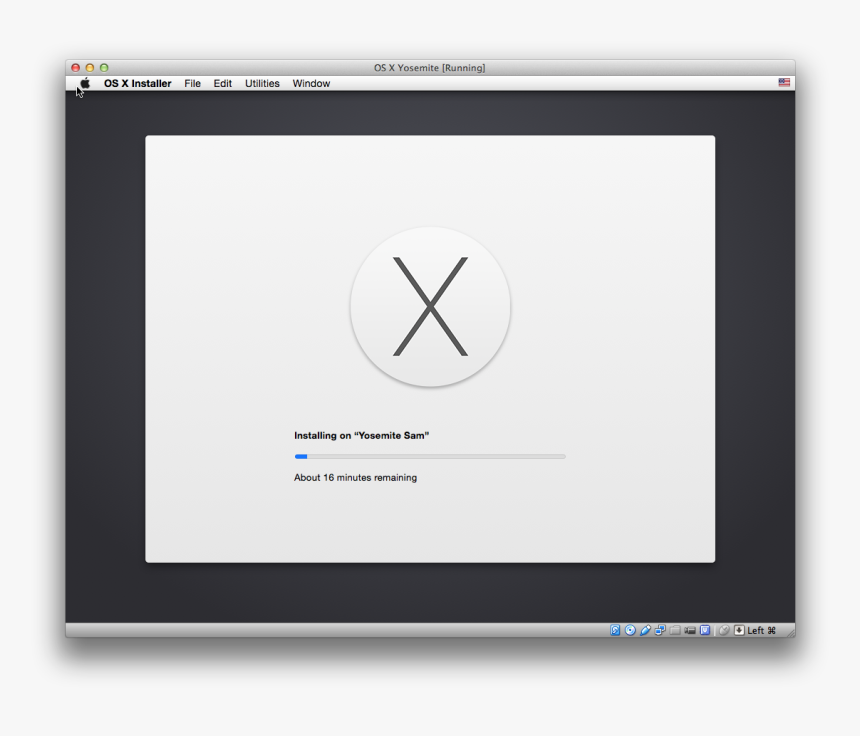Image resolution: width=860 pixels, height=736 pixels.
Task: Open the Utilities menu
Action: (x=262, y=83)
